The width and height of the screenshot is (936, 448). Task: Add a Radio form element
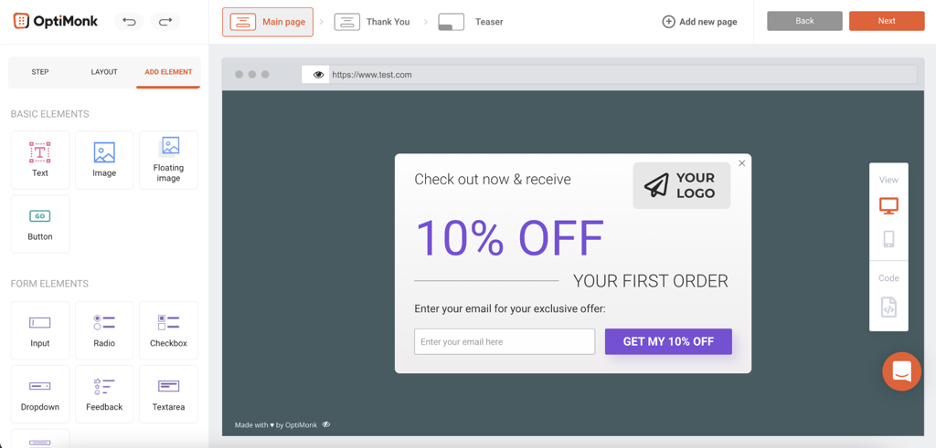click(104, 330)
